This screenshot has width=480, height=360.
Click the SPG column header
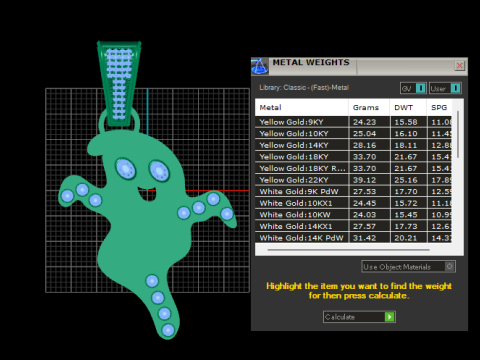point(439,107)
